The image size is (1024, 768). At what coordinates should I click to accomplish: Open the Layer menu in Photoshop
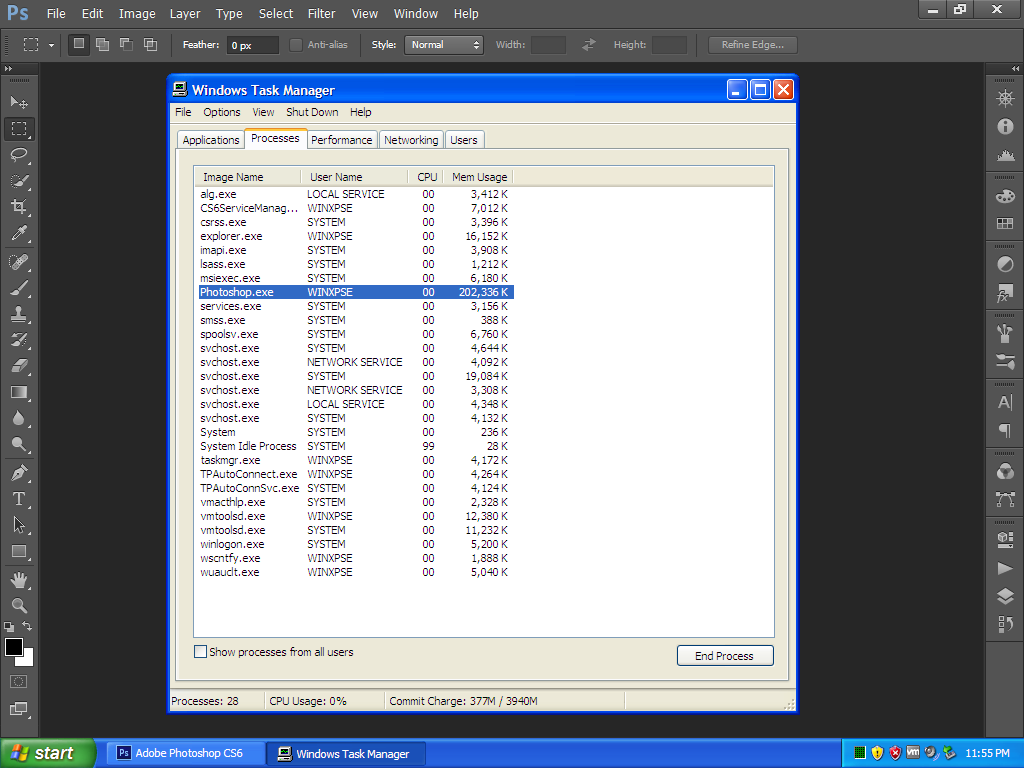(185, 14)
